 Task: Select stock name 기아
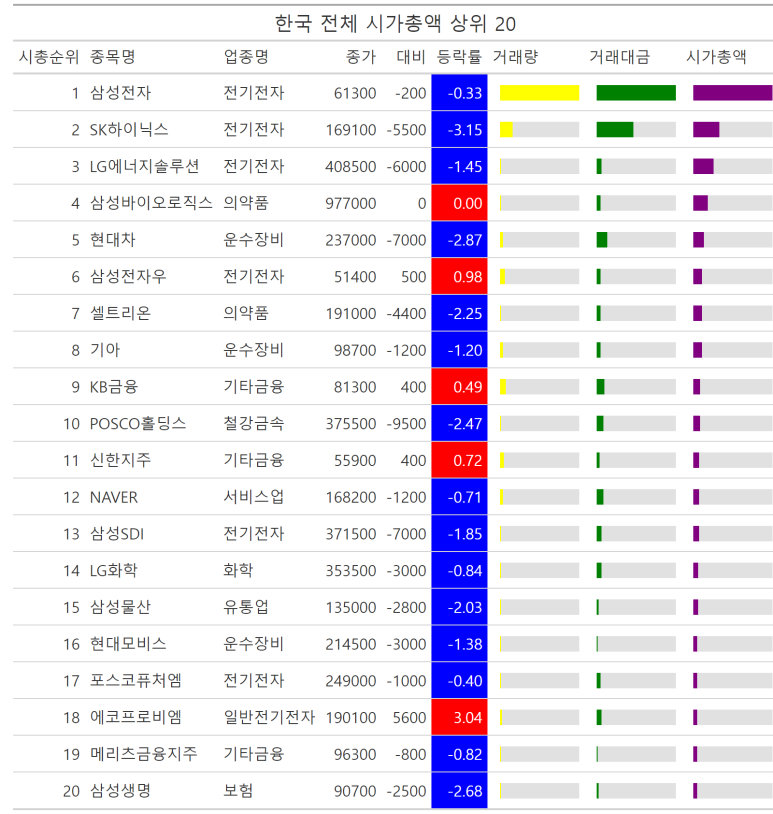(105, 350)
